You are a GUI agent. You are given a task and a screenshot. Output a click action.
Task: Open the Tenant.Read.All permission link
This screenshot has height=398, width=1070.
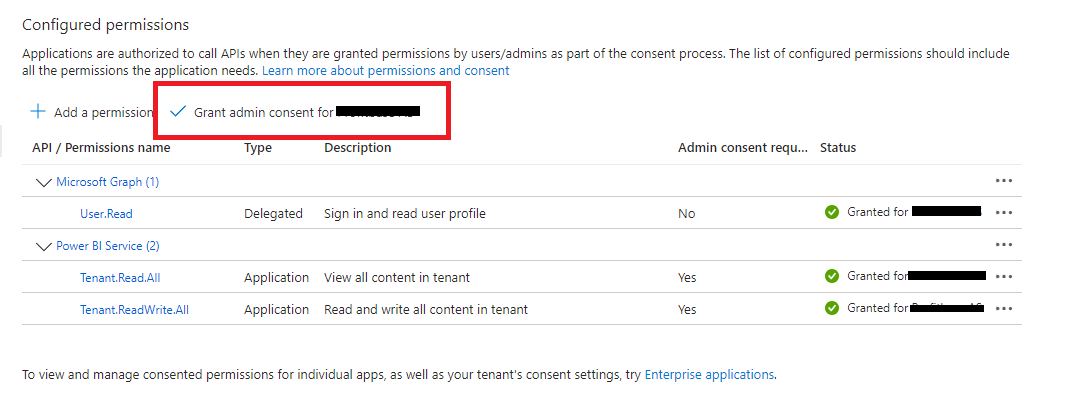coord(120,278)
